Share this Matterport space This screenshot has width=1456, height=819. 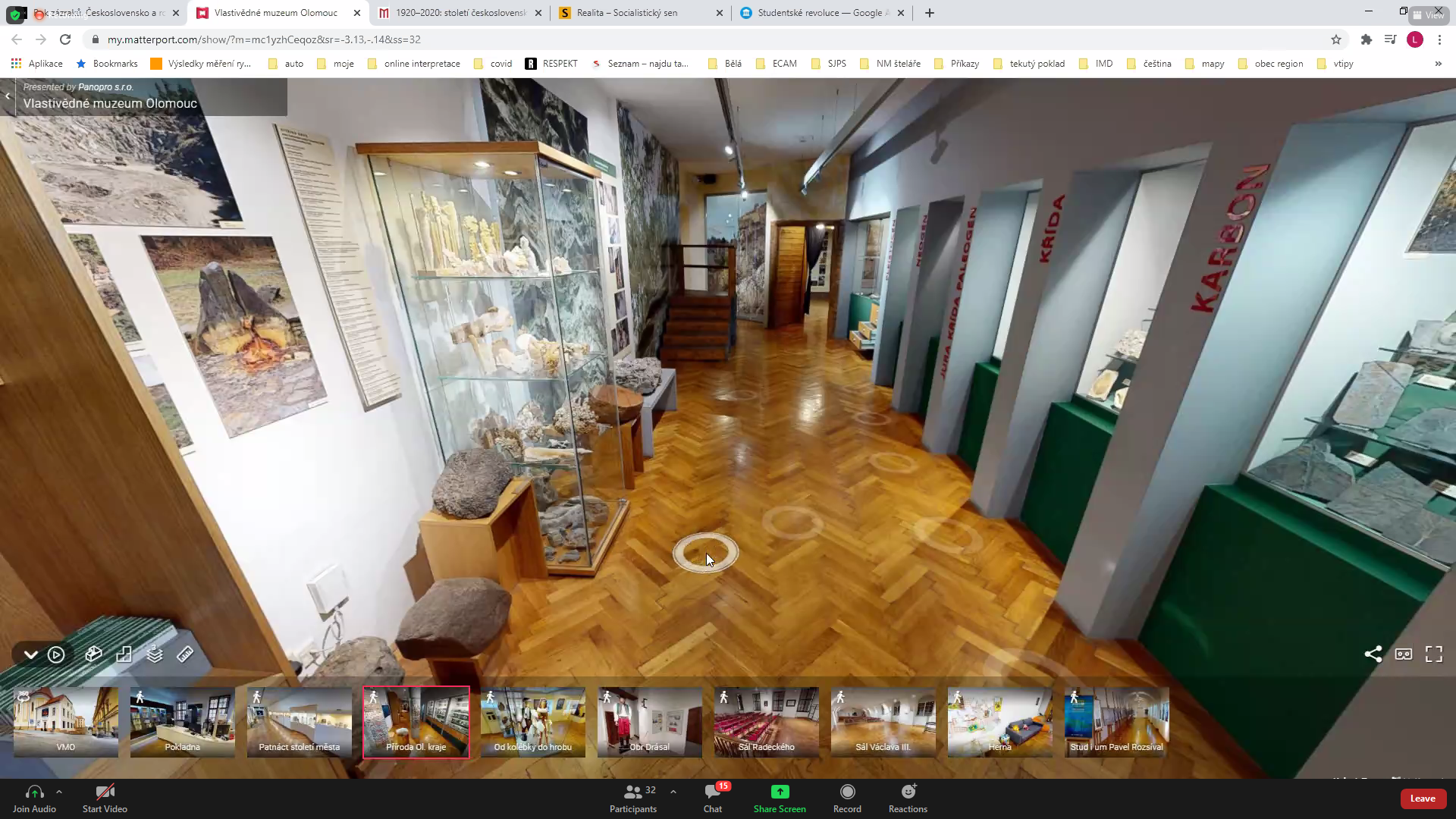(x=1373, y=654)
